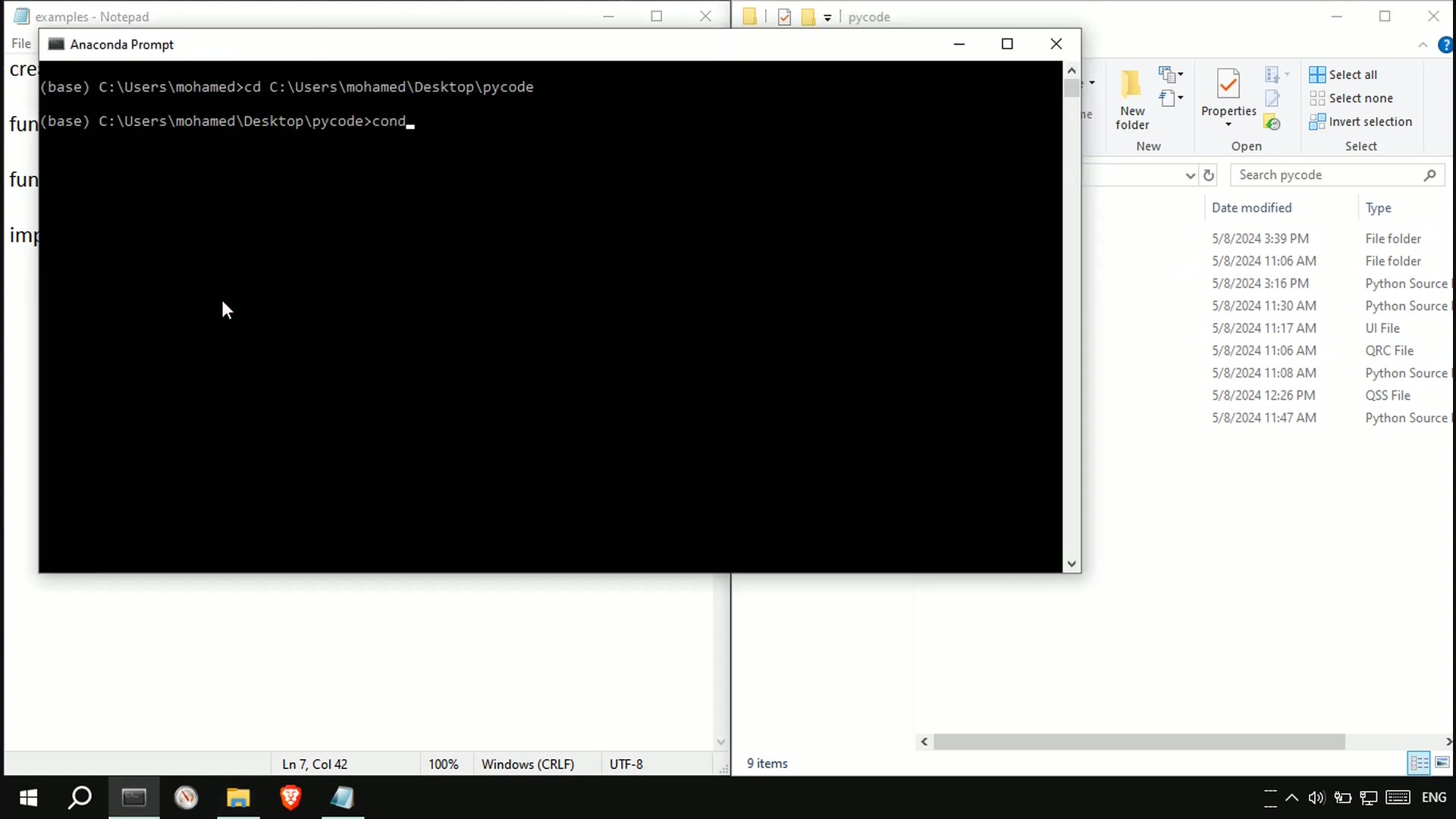Open the address bar history dropdown

click(x=1189, y=175)
